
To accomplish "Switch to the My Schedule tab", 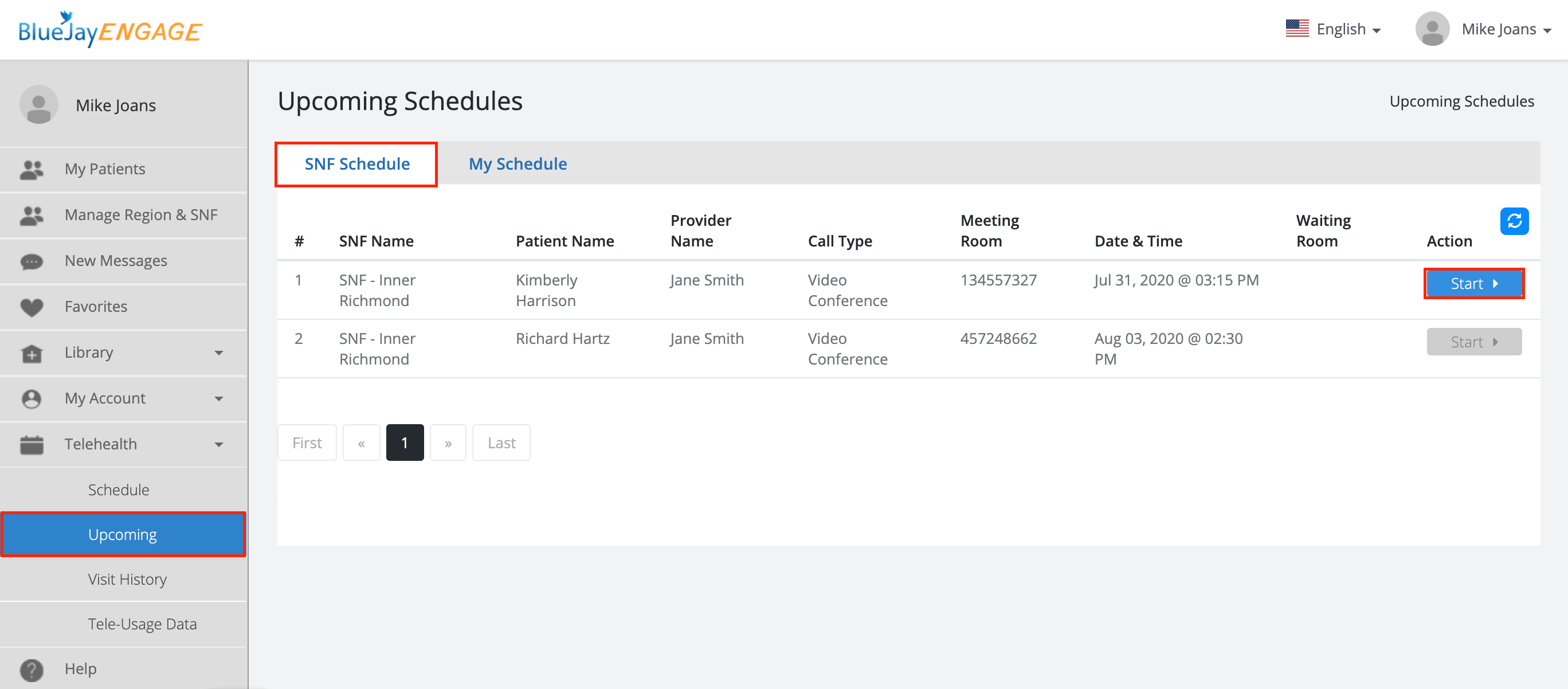I will click(518, 164).
